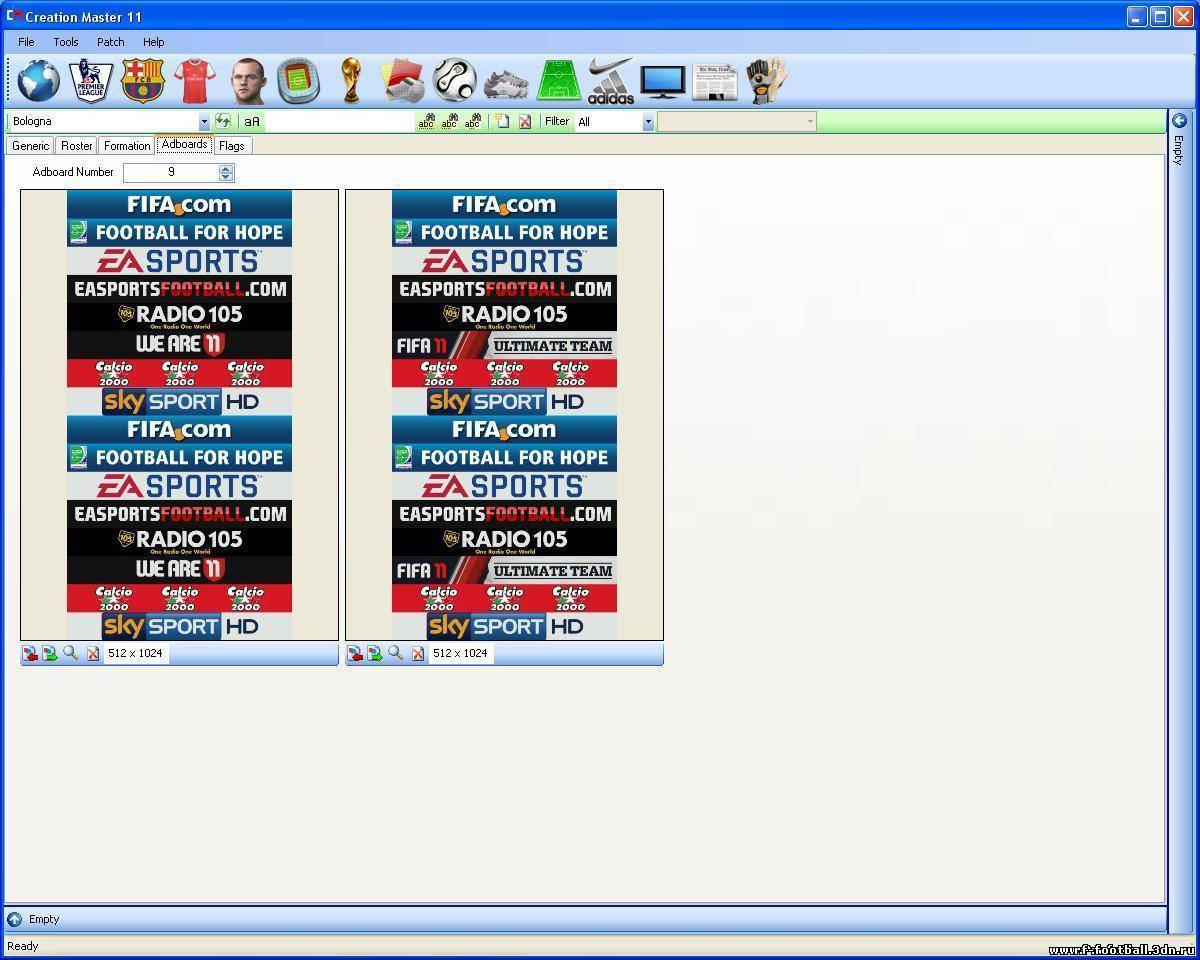Open the TV monitor icon
The image size is (1200, 960).
pos(663,82)
